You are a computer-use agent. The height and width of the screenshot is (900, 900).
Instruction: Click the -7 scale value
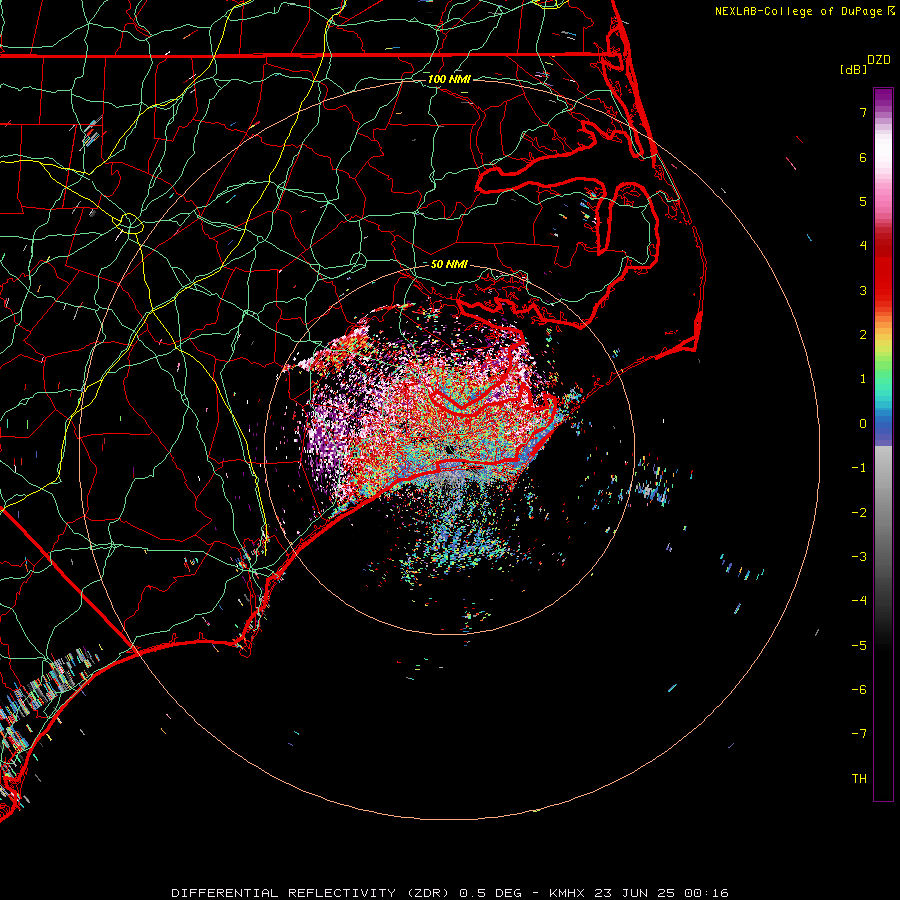[859, 734]
